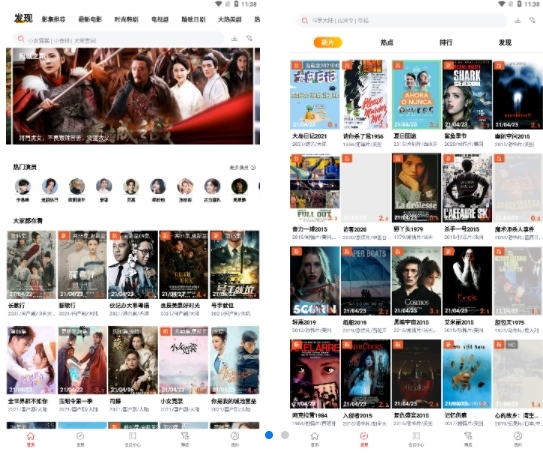This screenshot has width=543, height=456.
Task: Open the profile icon in right screen's bottom bar
Action: 518,436
